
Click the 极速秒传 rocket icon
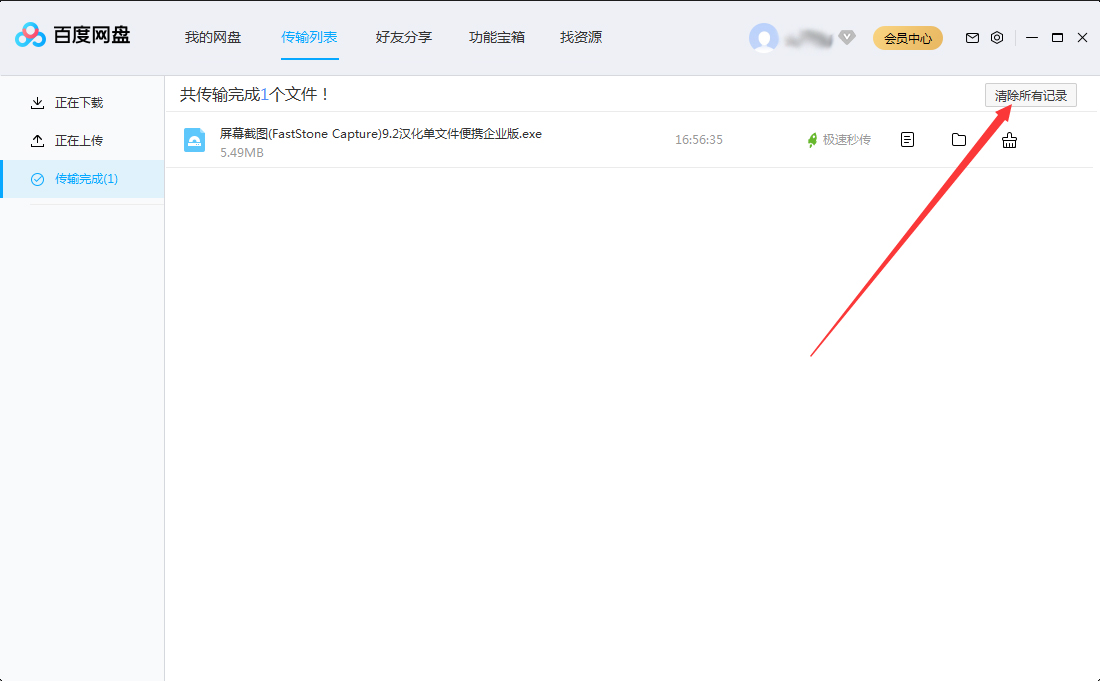click(810, 140)
